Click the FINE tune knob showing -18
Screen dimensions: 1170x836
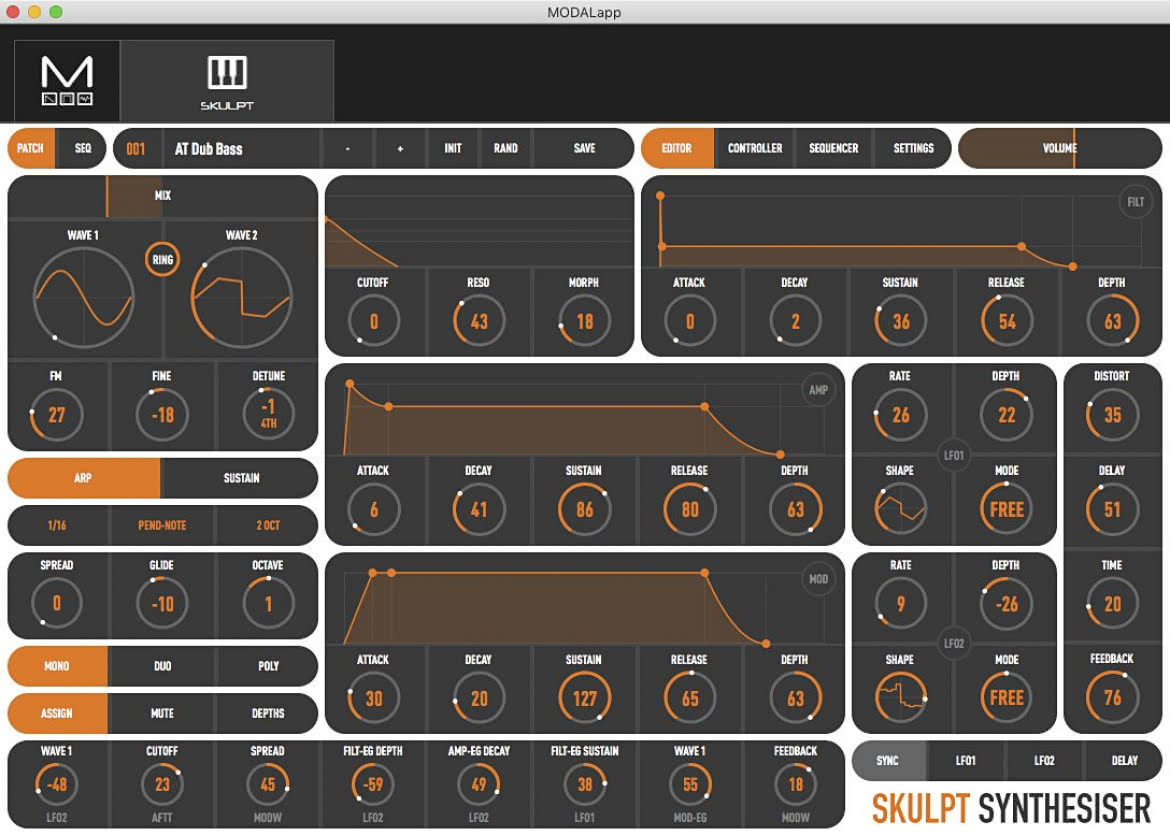point(162,414)
